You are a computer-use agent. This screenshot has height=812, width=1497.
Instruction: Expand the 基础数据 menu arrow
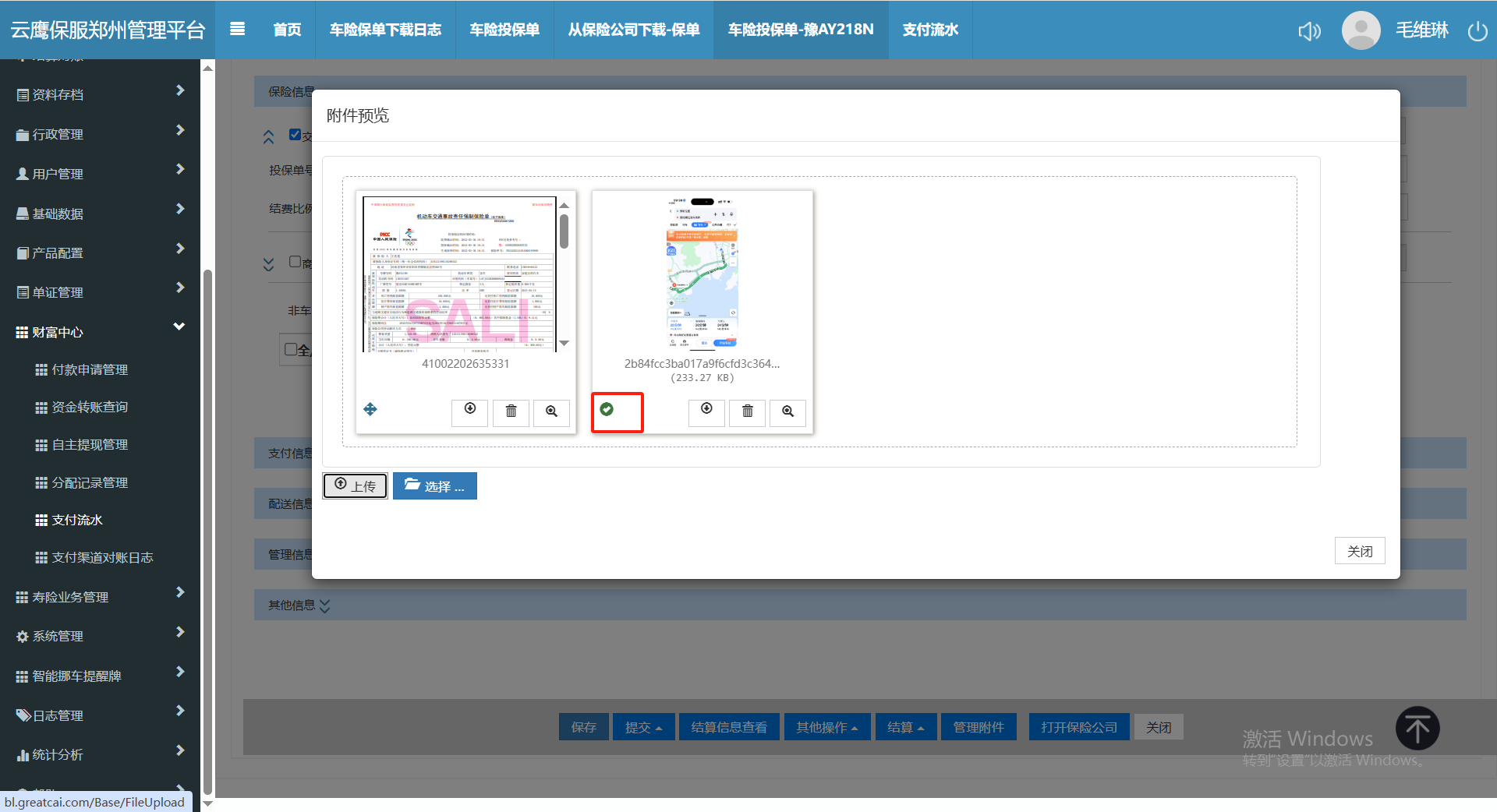click(x=180, y=209)
